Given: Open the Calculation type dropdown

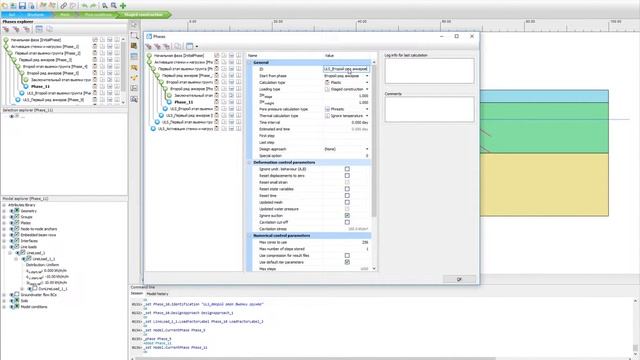Looking at the screenshot, I should click(x=367, y=82).
